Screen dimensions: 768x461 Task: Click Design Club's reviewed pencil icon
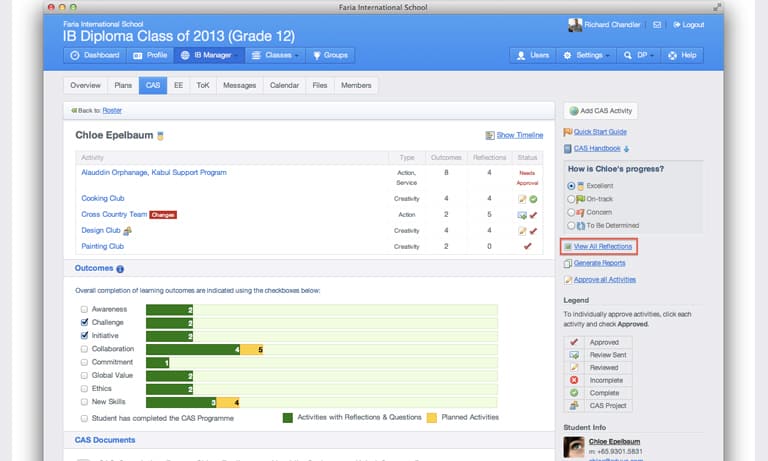click(x=522, y=231)
